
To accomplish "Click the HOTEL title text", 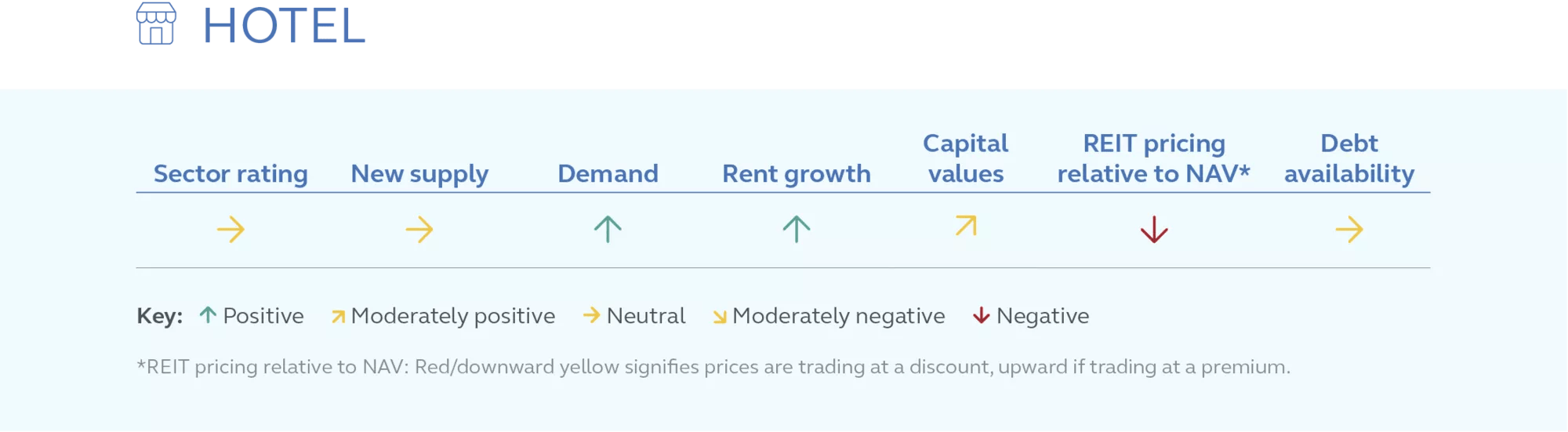I will click(x=285, y=26).
